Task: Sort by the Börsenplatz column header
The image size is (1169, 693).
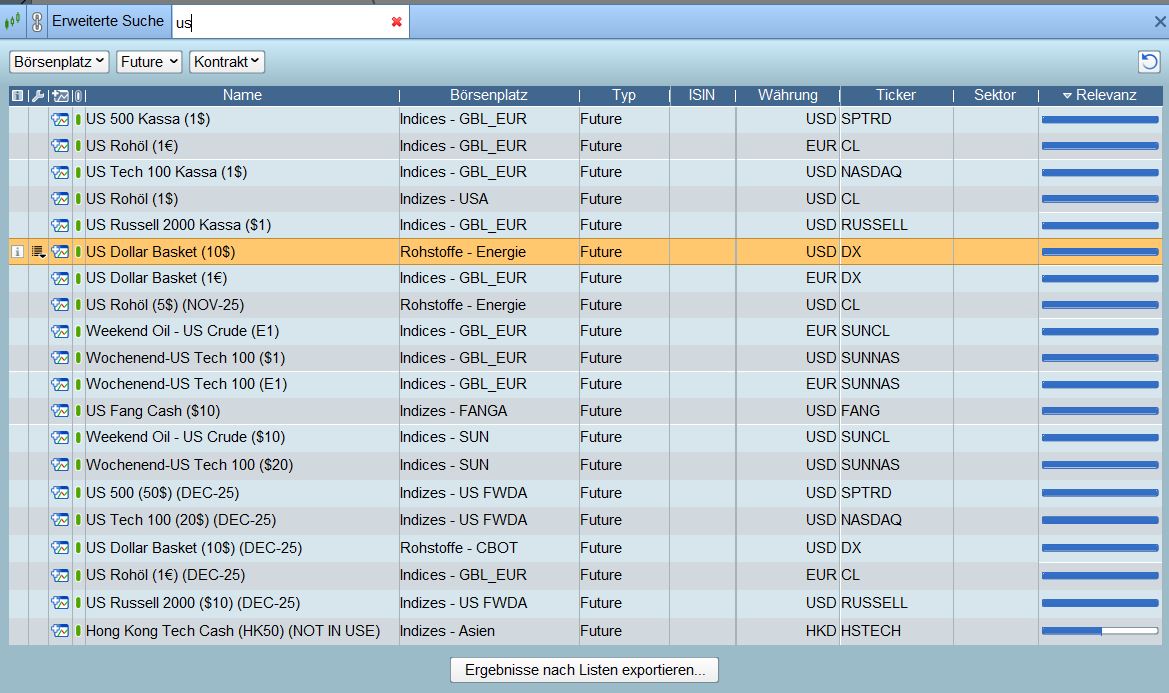Action: [x=489, y=95]
